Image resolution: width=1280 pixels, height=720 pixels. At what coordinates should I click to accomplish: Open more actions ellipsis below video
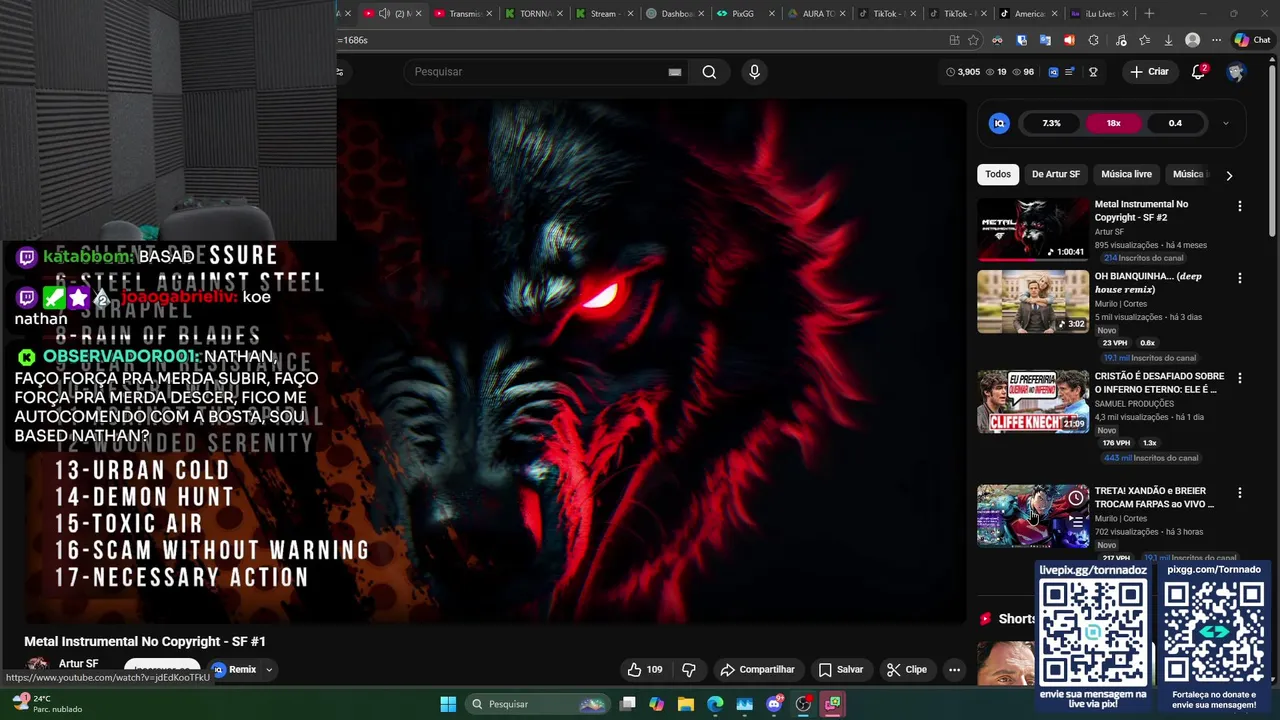tap(955, 670)
